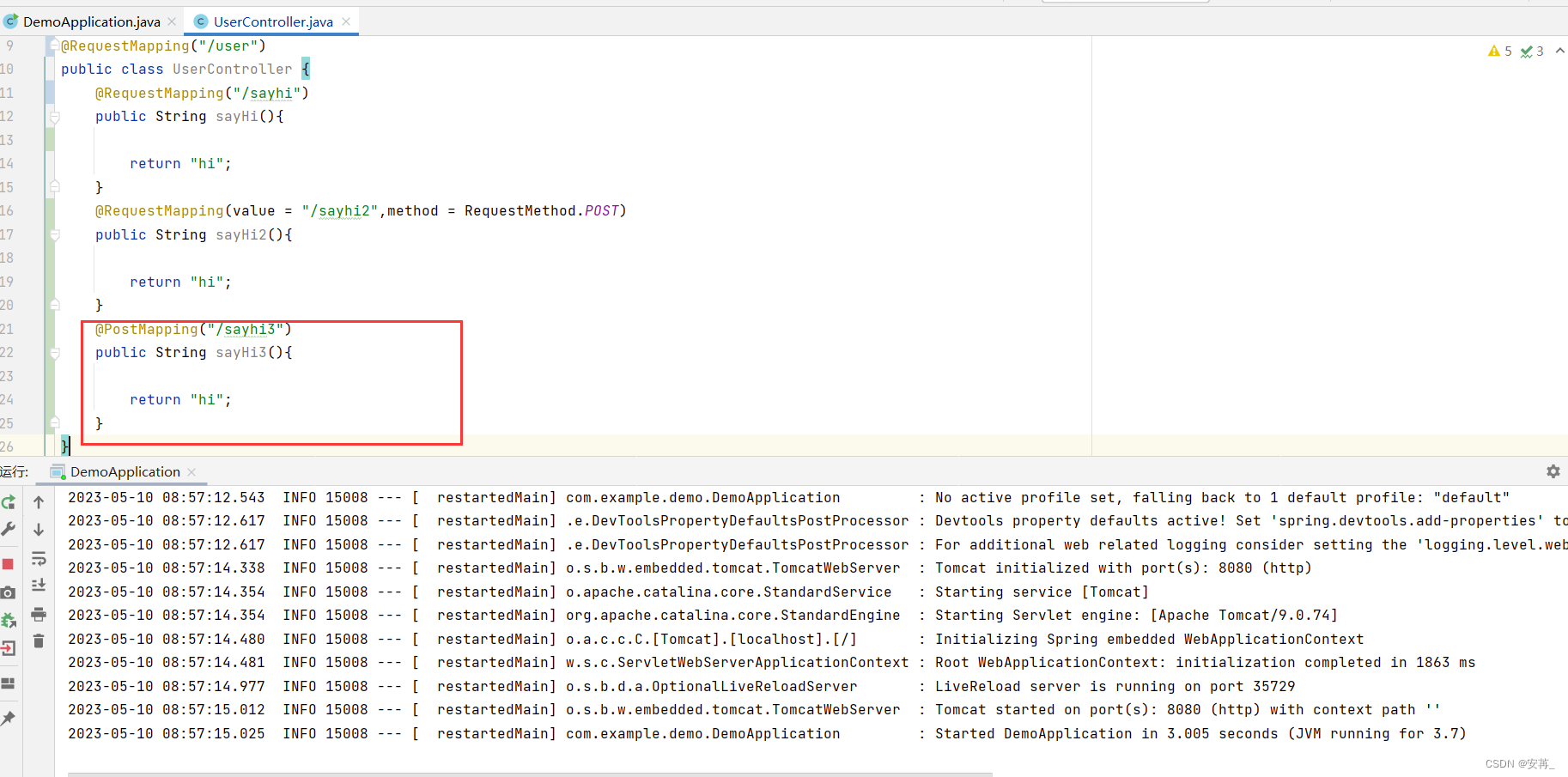Screen dimensions: 1568x777
Task: Click the console horizontal scrollbar
Action: (x=530, y=774)
